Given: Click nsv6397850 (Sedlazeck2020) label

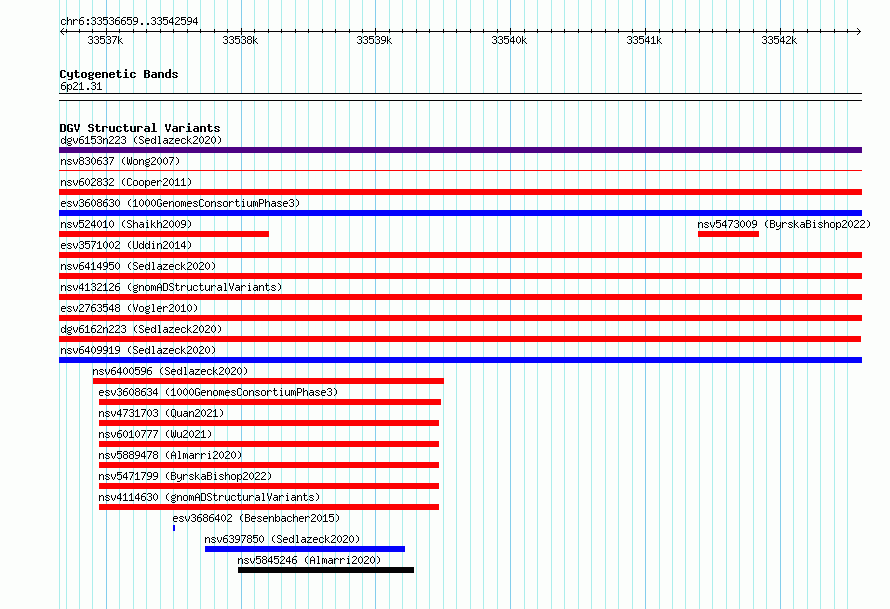Looking at the screenshot, I should tap(282, 539).
